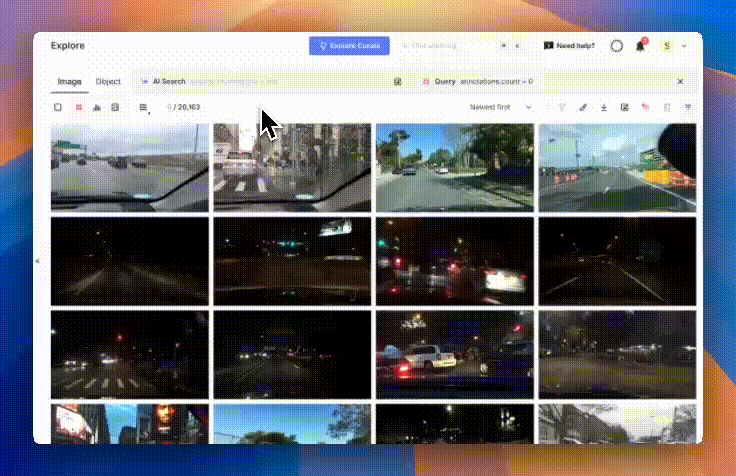This screenshot has width=736, height=476.
Task: Open the bar chart analytics view icon
Action: (x=97, y=107)
